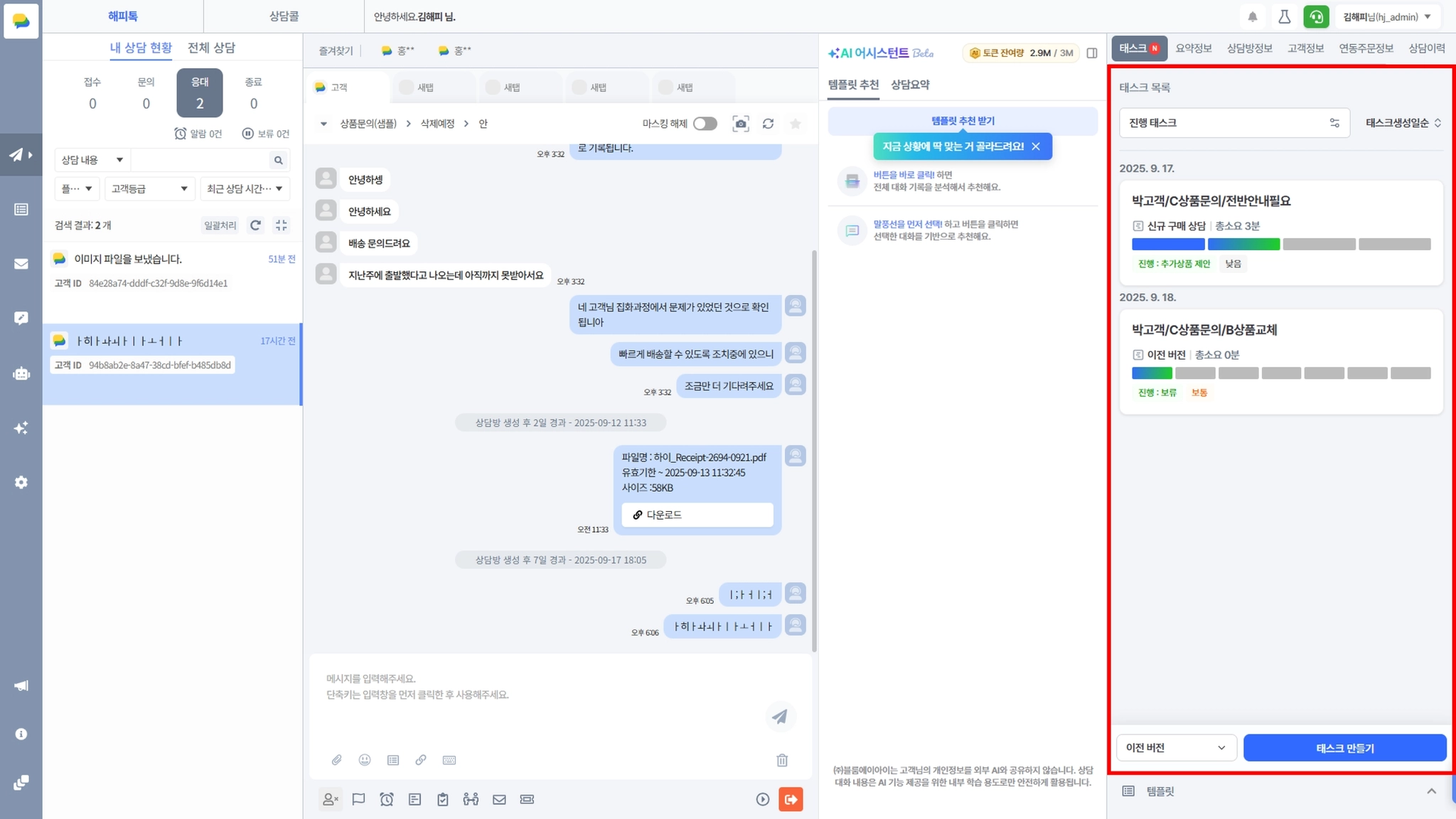Toggle the favorite star in chat header
Viewport: 1456px width, 819px height.
click(796, 124)
